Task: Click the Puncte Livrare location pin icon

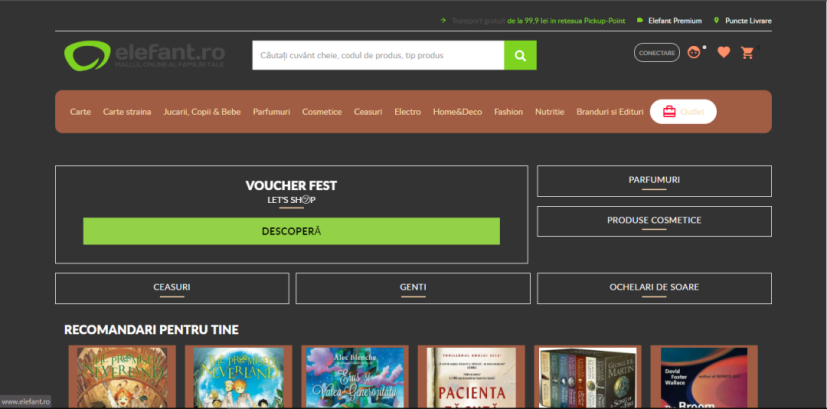Action: 716,21
